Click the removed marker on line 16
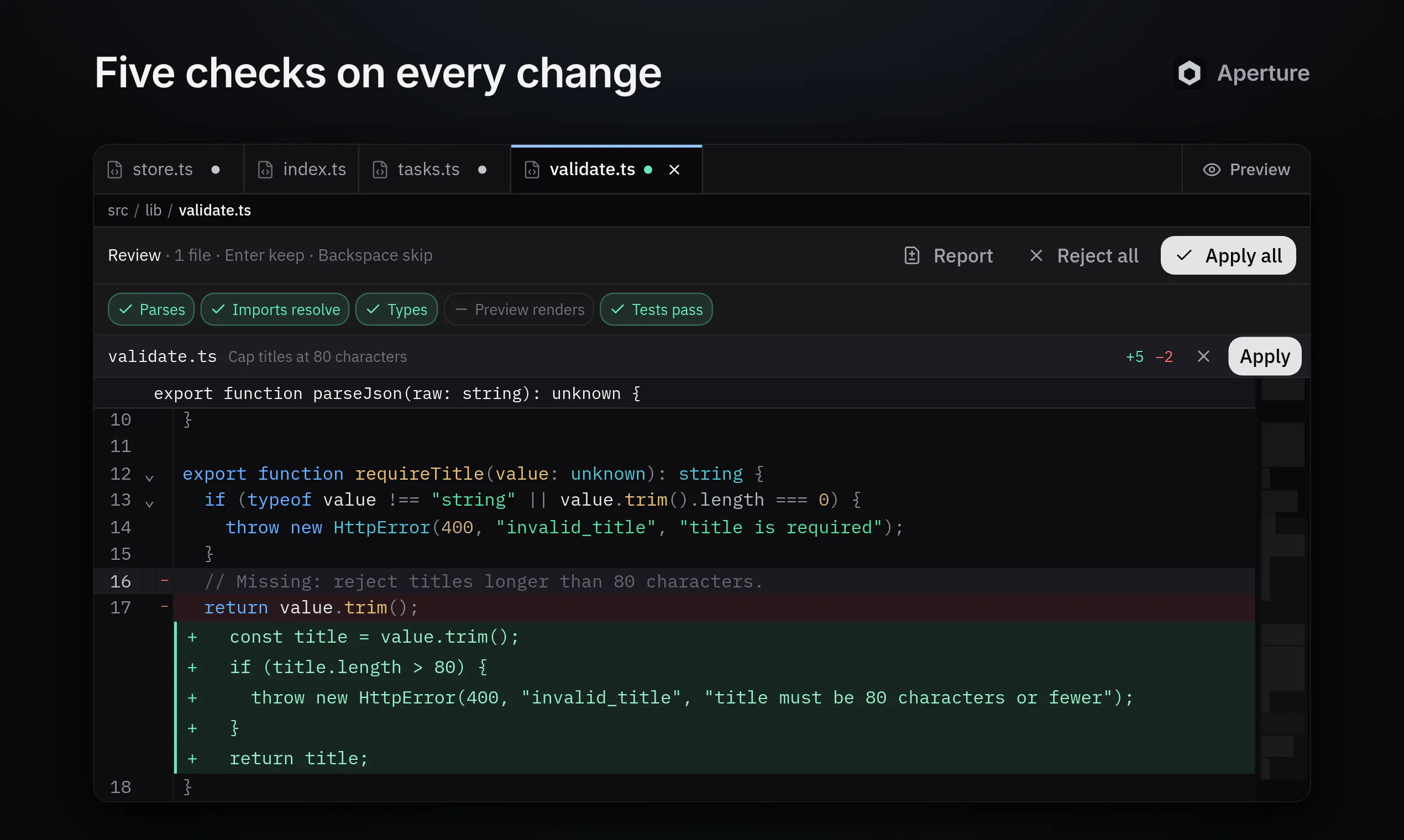The height and width of the screenshot is (840, 1404). (164, 580)
